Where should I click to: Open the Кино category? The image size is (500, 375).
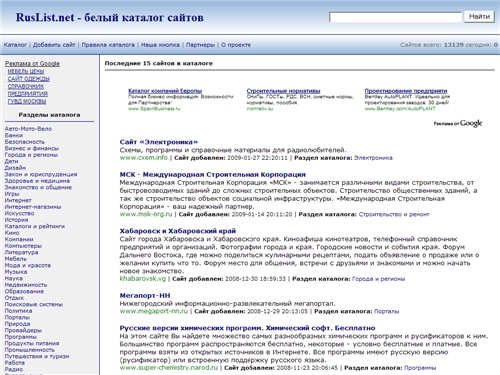(12, 233)
